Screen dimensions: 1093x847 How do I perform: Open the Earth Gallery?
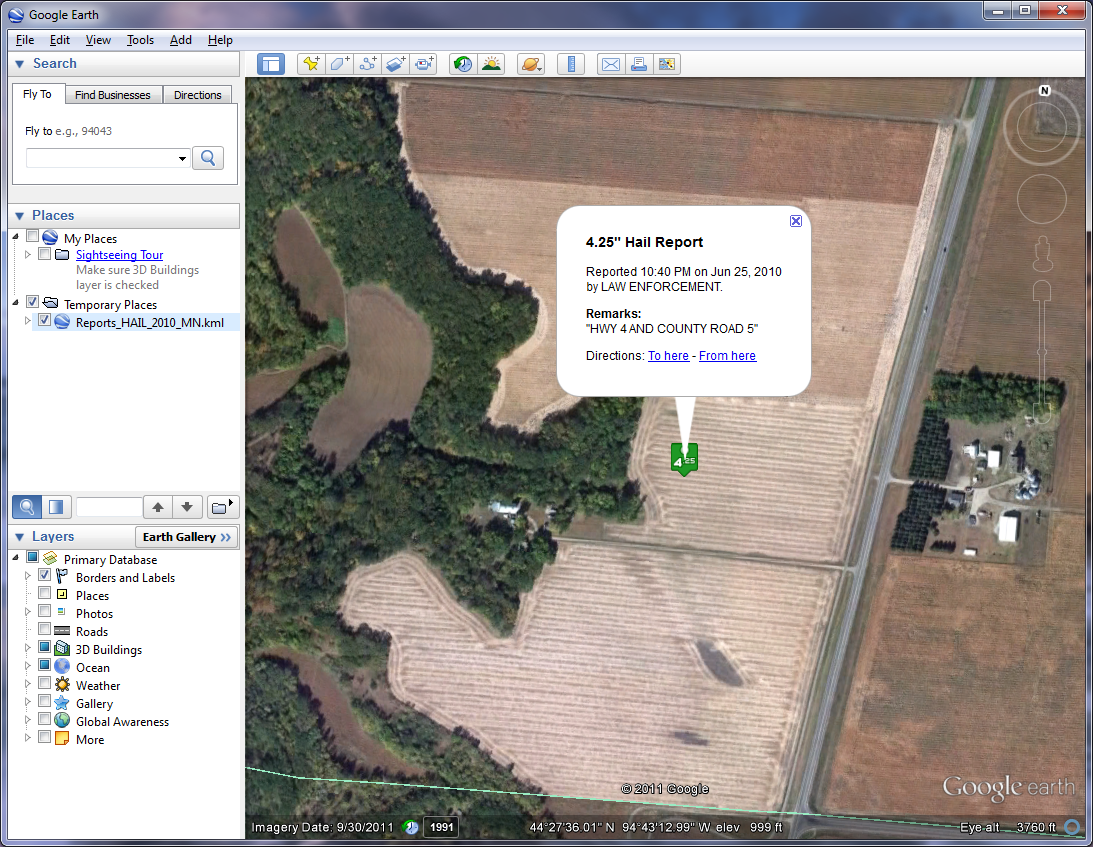coord(186,537)
